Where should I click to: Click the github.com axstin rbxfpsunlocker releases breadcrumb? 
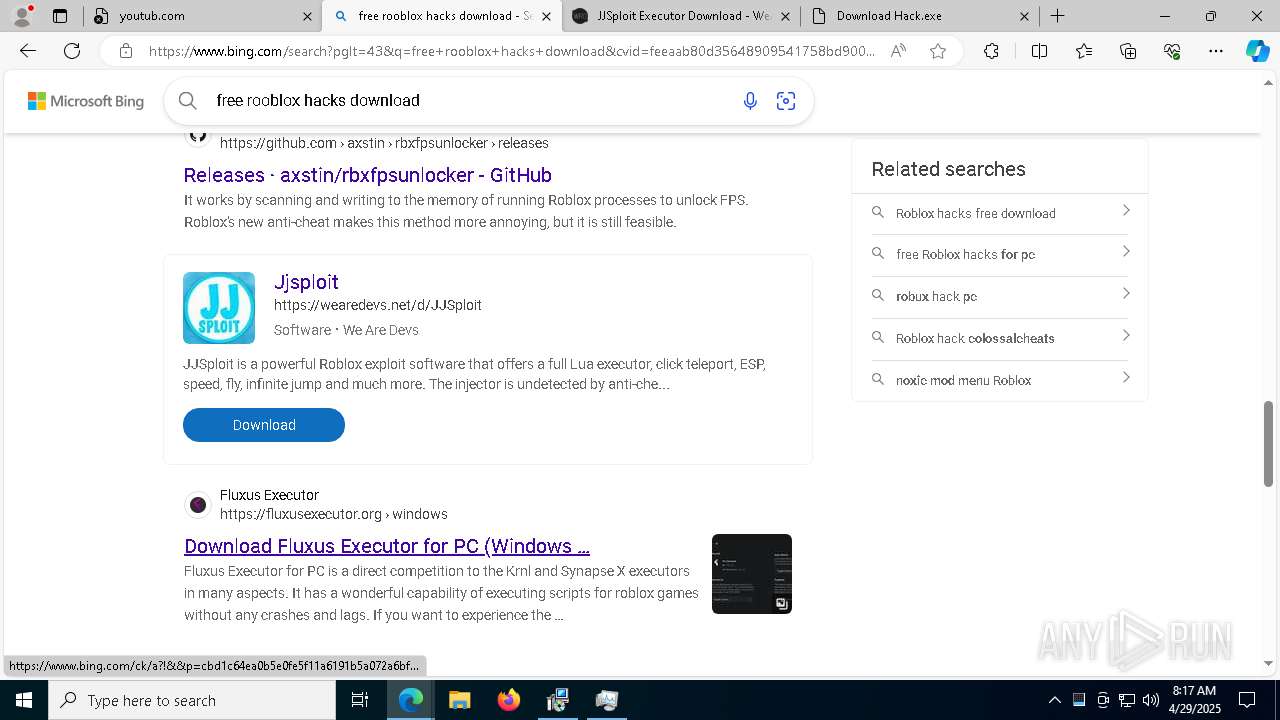click(384, 143)
